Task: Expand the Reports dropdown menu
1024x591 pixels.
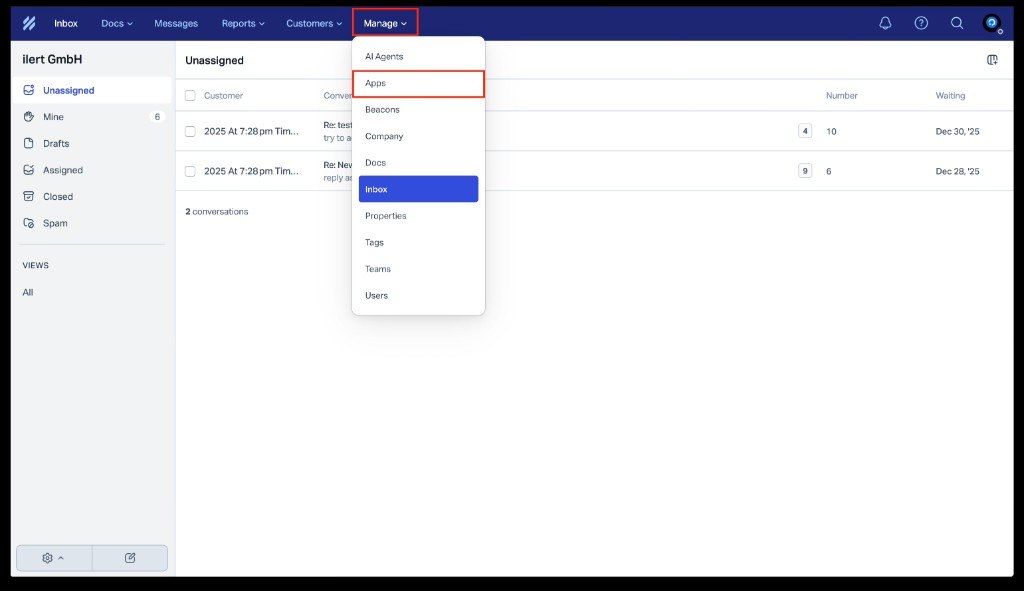Action: [243, 23]
